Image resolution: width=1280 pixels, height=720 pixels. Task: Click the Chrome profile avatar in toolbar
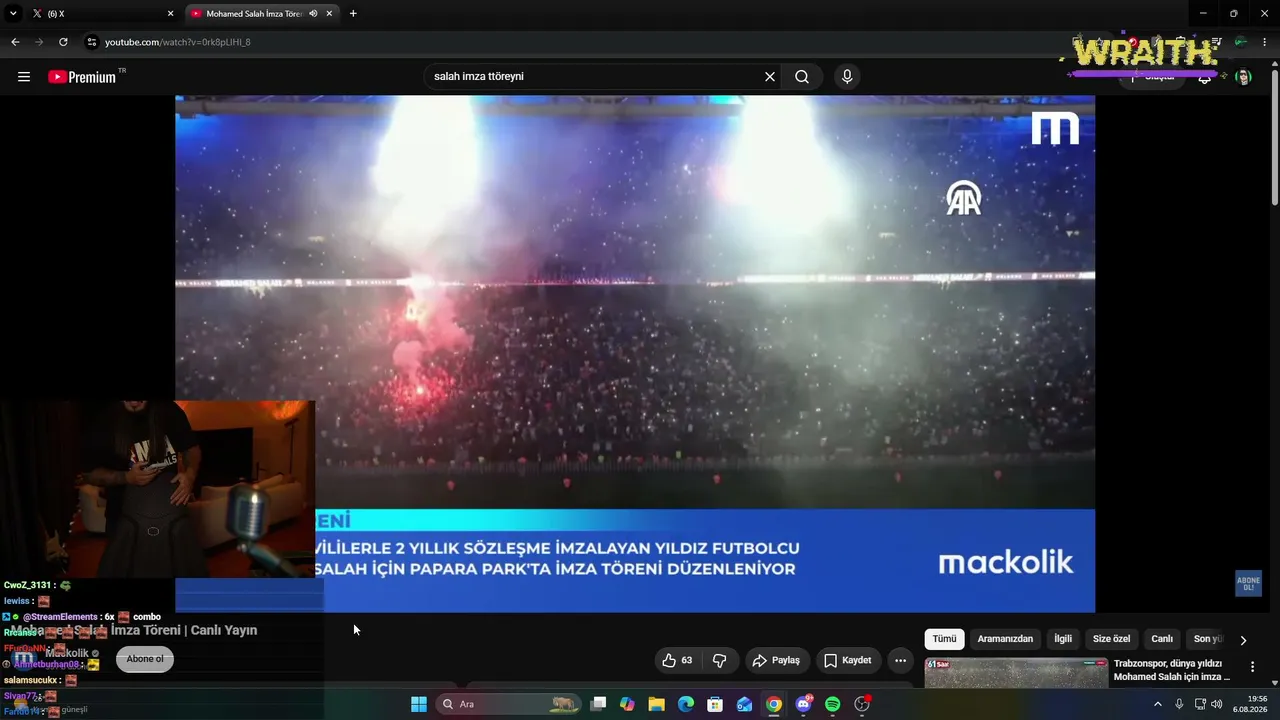pyautogui.click(x=1241, y=42)
